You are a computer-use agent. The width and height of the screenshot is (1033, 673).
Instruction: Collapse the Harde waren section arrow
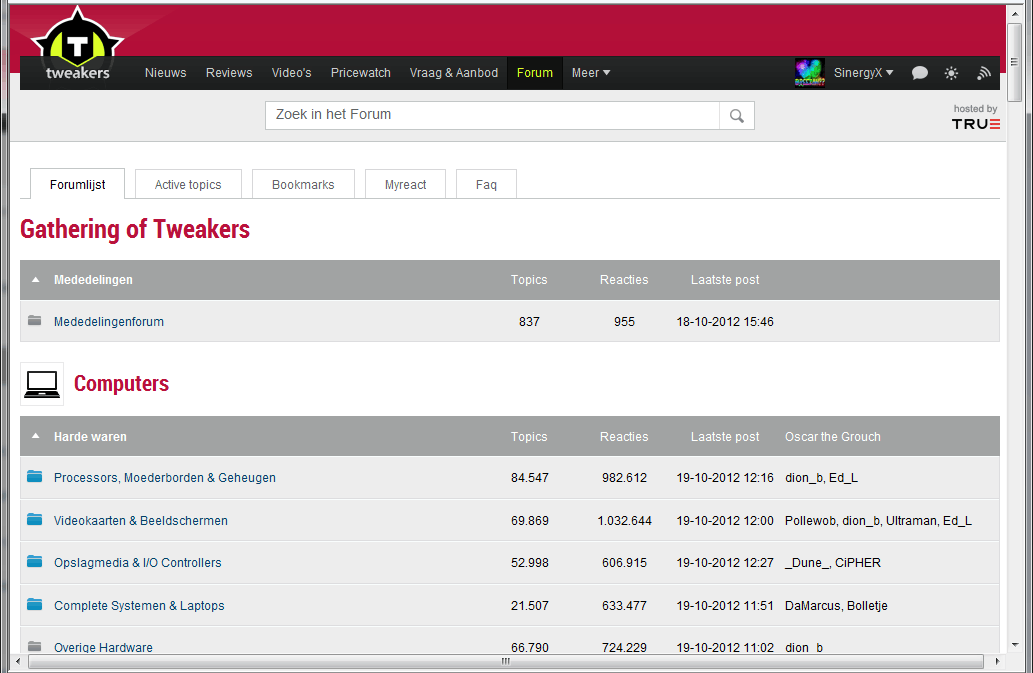tap(36, 436)
